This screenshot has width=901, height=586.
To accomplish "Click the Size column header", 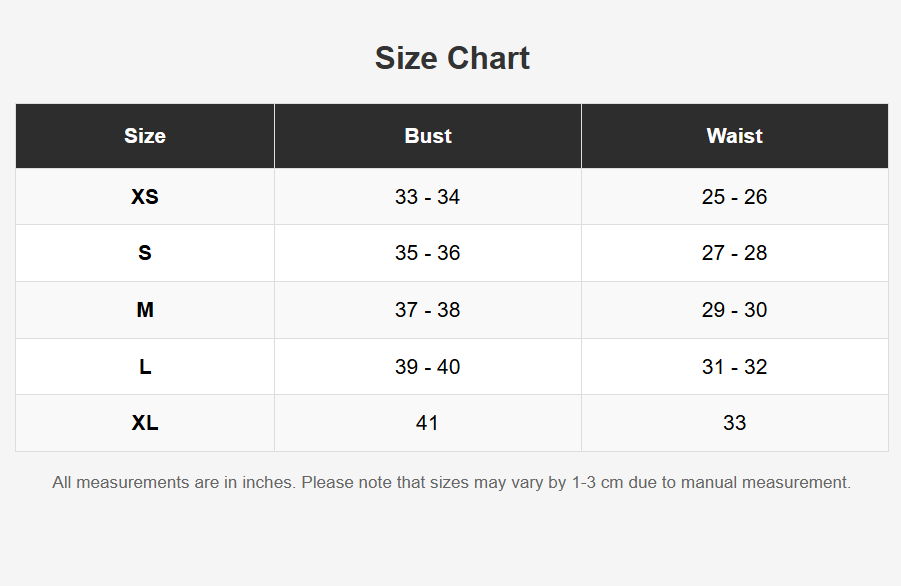I will click(x=145, y=136).
